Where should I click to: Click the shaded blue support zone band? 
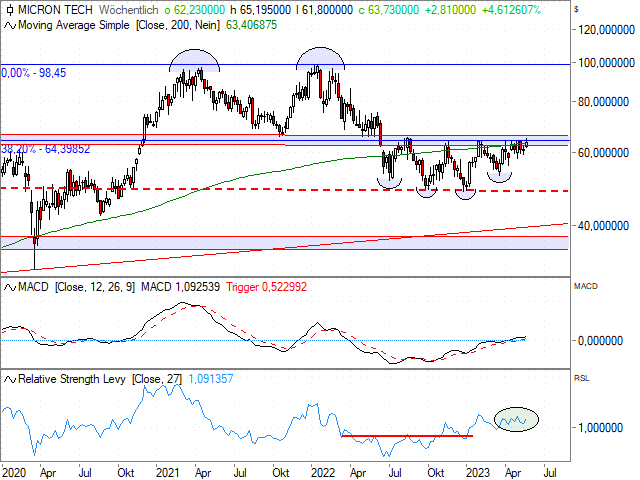tap(284, 243)
